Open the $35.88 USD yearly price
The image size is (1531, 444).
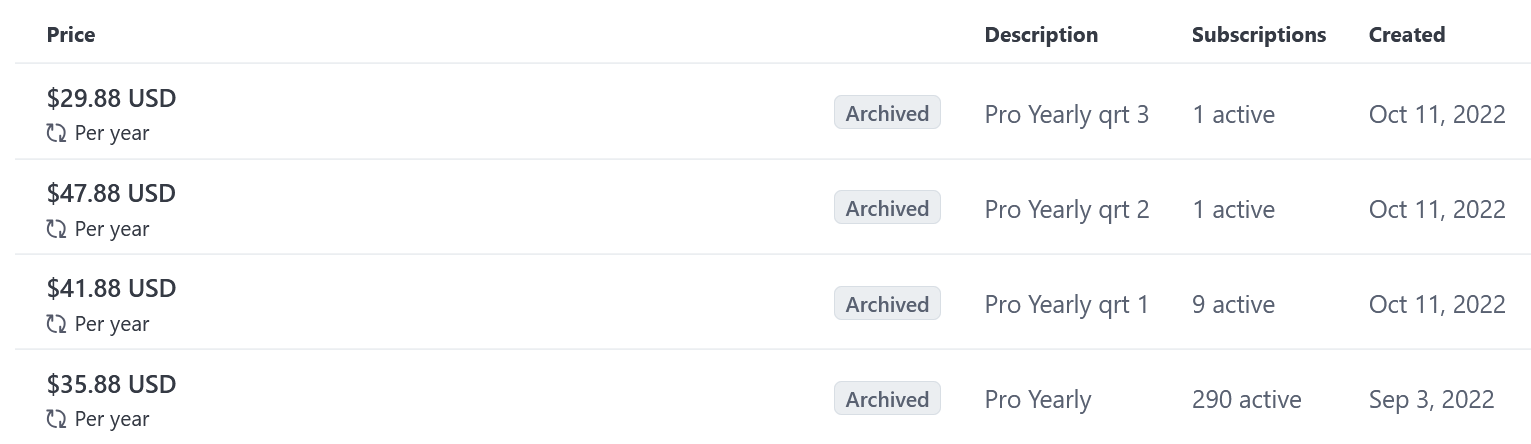[111, 384]
